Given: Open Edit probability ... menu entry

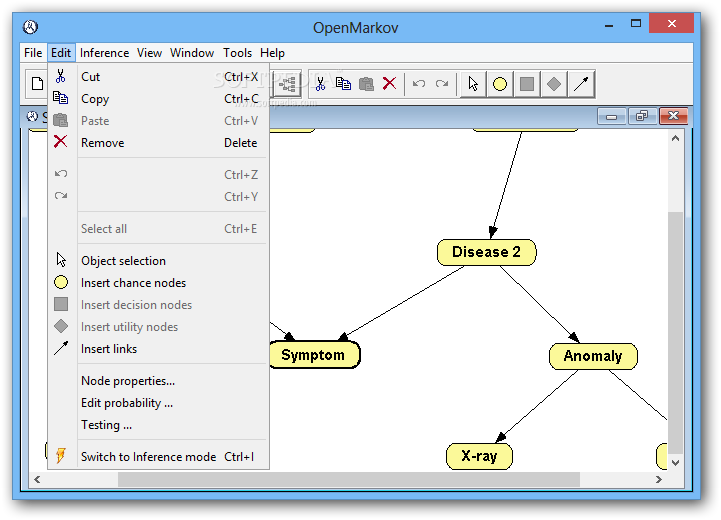Looking at the screenshot, I should tap(158, 403).
